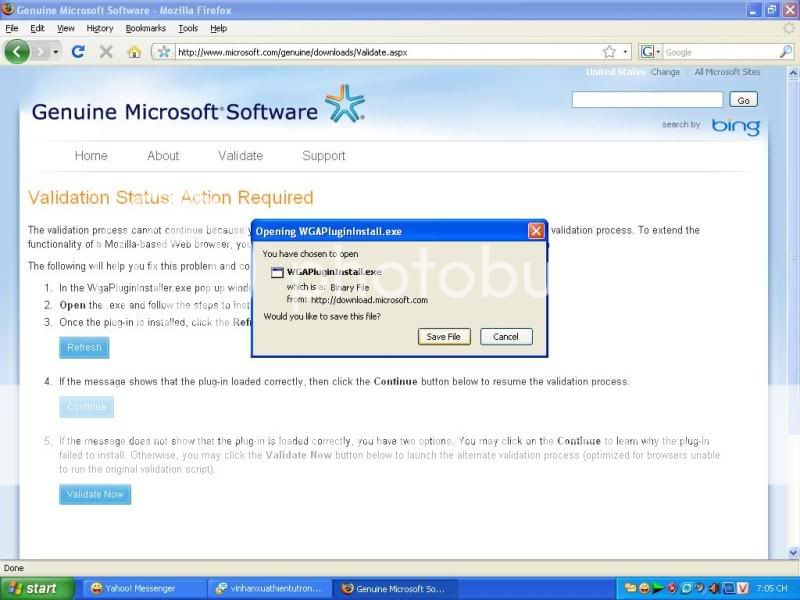Click the page scrollbar up arrow
Screen dimensions: 800x600
[793, 73]
